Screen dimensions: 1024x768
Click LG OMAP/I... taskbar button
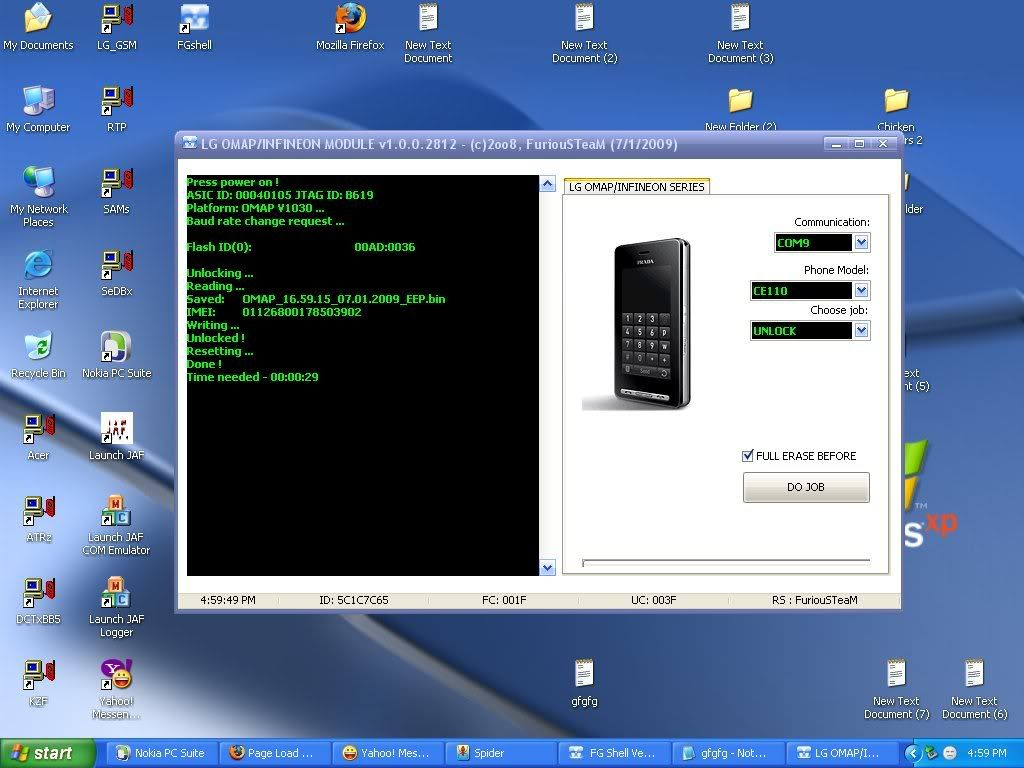pos(841,753)
